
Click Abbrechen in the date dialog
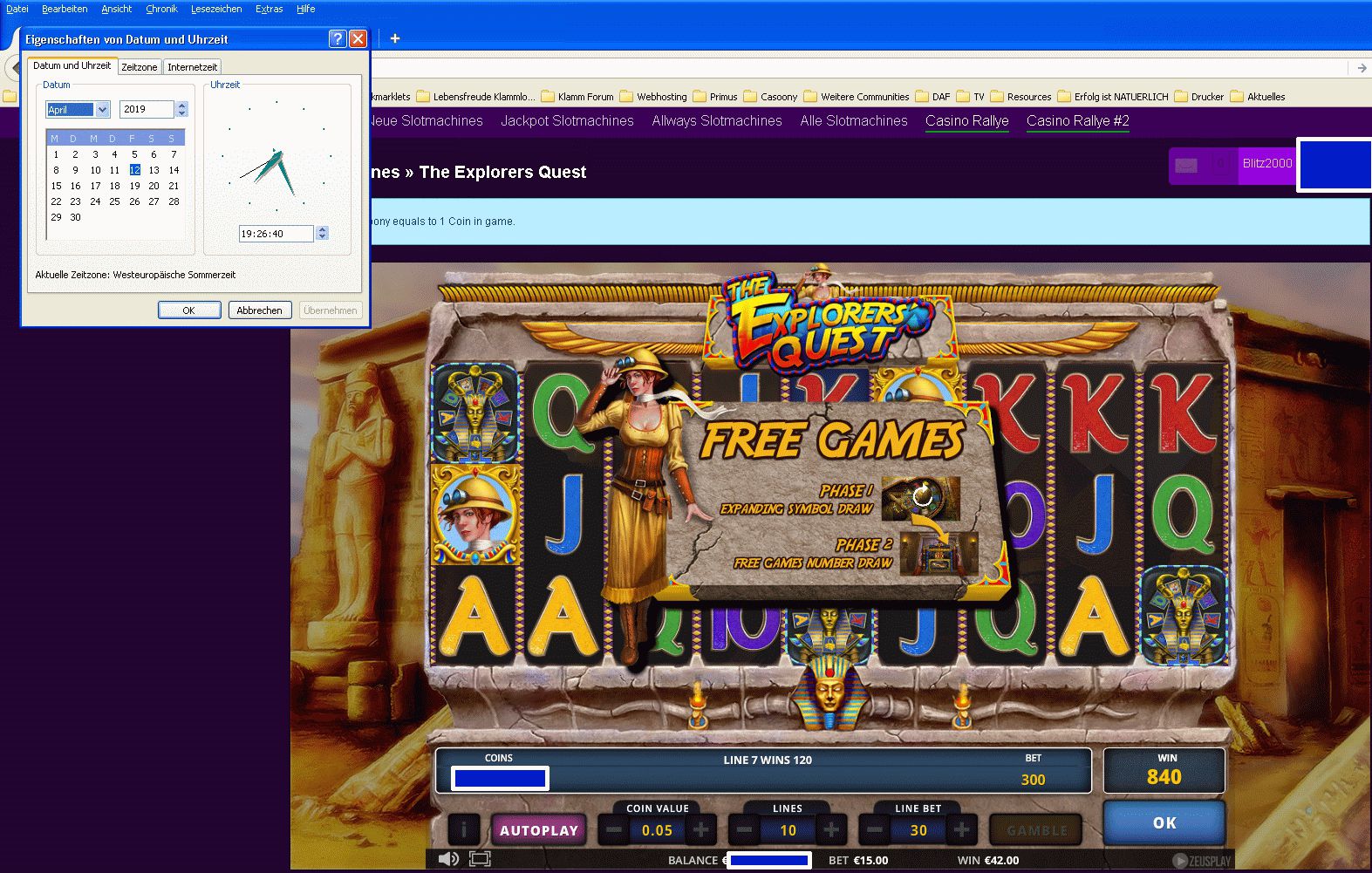[260, 310]
